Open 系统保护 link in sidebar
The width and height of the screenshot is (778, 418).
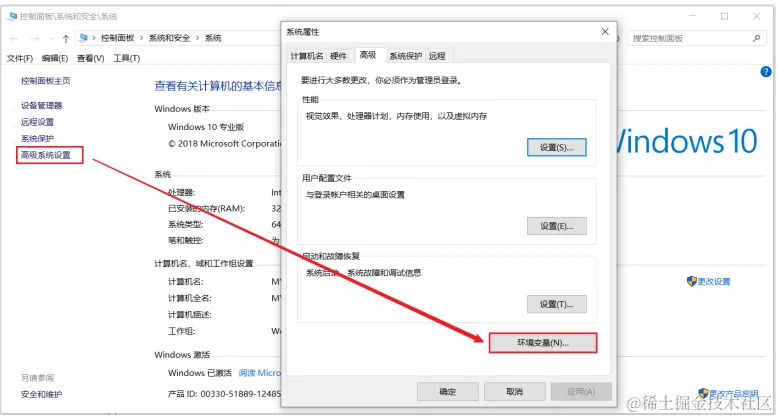tap(37, 139)
